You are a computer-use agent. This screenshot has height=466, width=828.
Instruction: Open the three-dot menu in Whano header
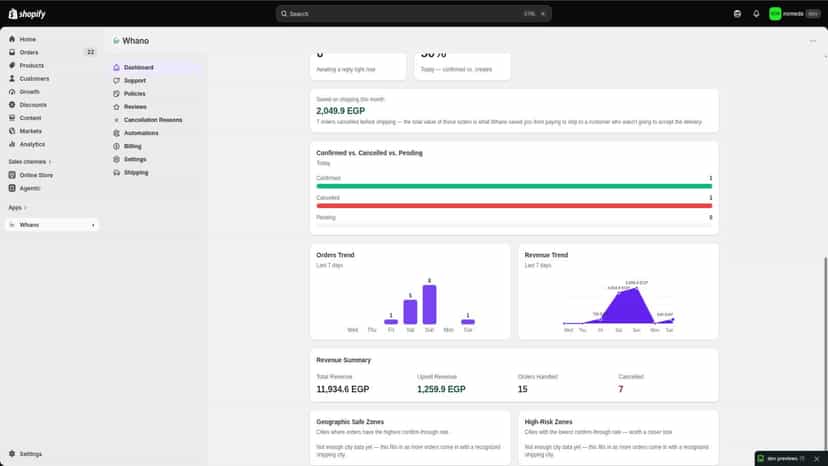813,41
